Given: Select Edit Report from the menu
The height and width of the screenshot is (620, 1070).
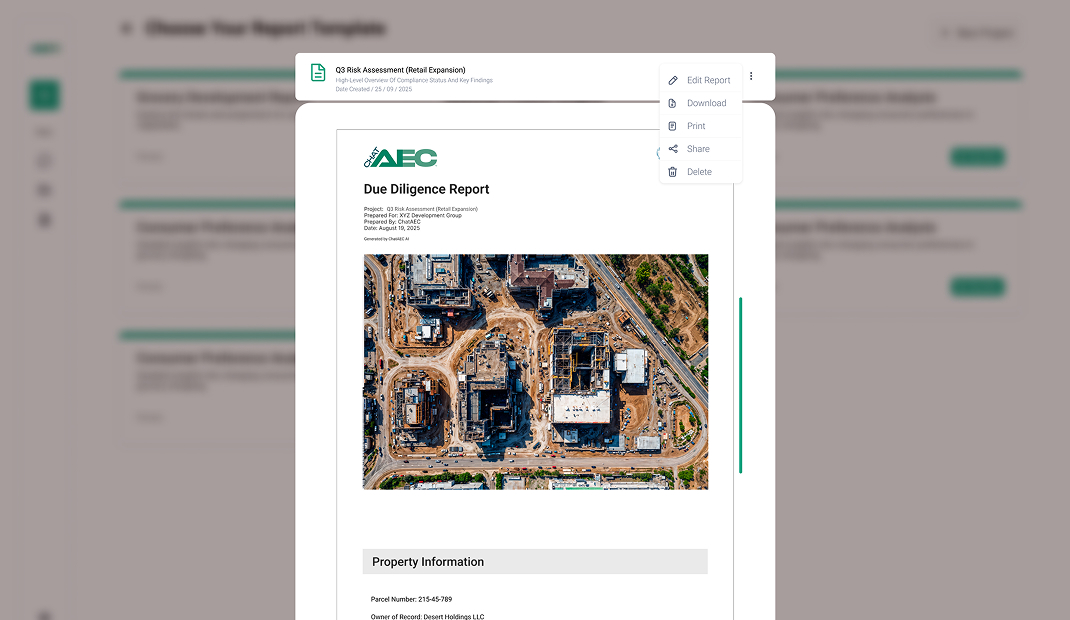Looking at the screenshot, I should coord(701,80).
